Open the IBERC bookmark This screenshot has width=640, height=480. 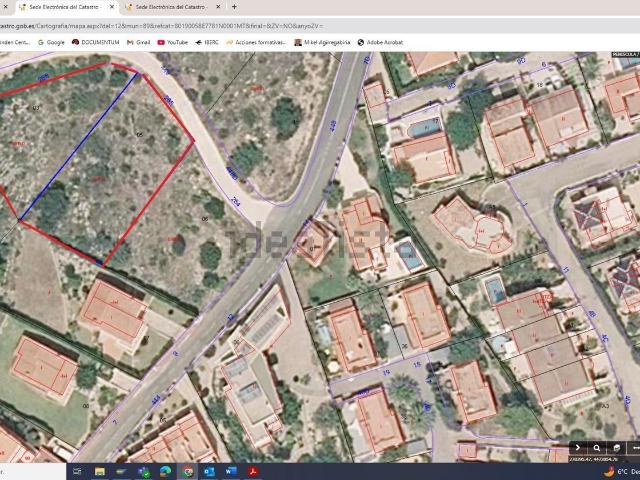tap(206, 42)
